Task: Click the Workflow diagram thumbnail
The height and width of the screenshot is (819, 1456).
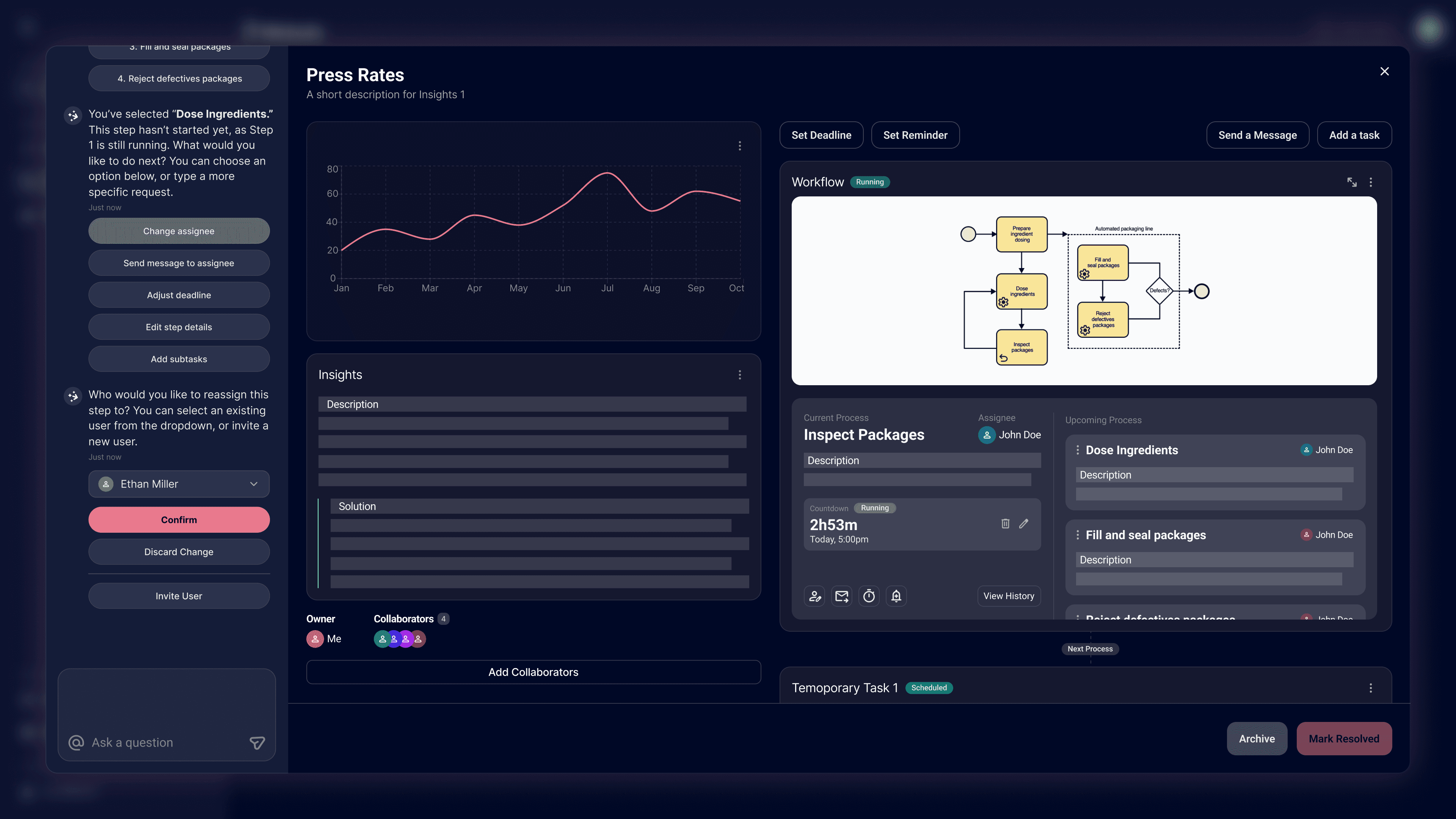Action: (x=1084, y=290)
